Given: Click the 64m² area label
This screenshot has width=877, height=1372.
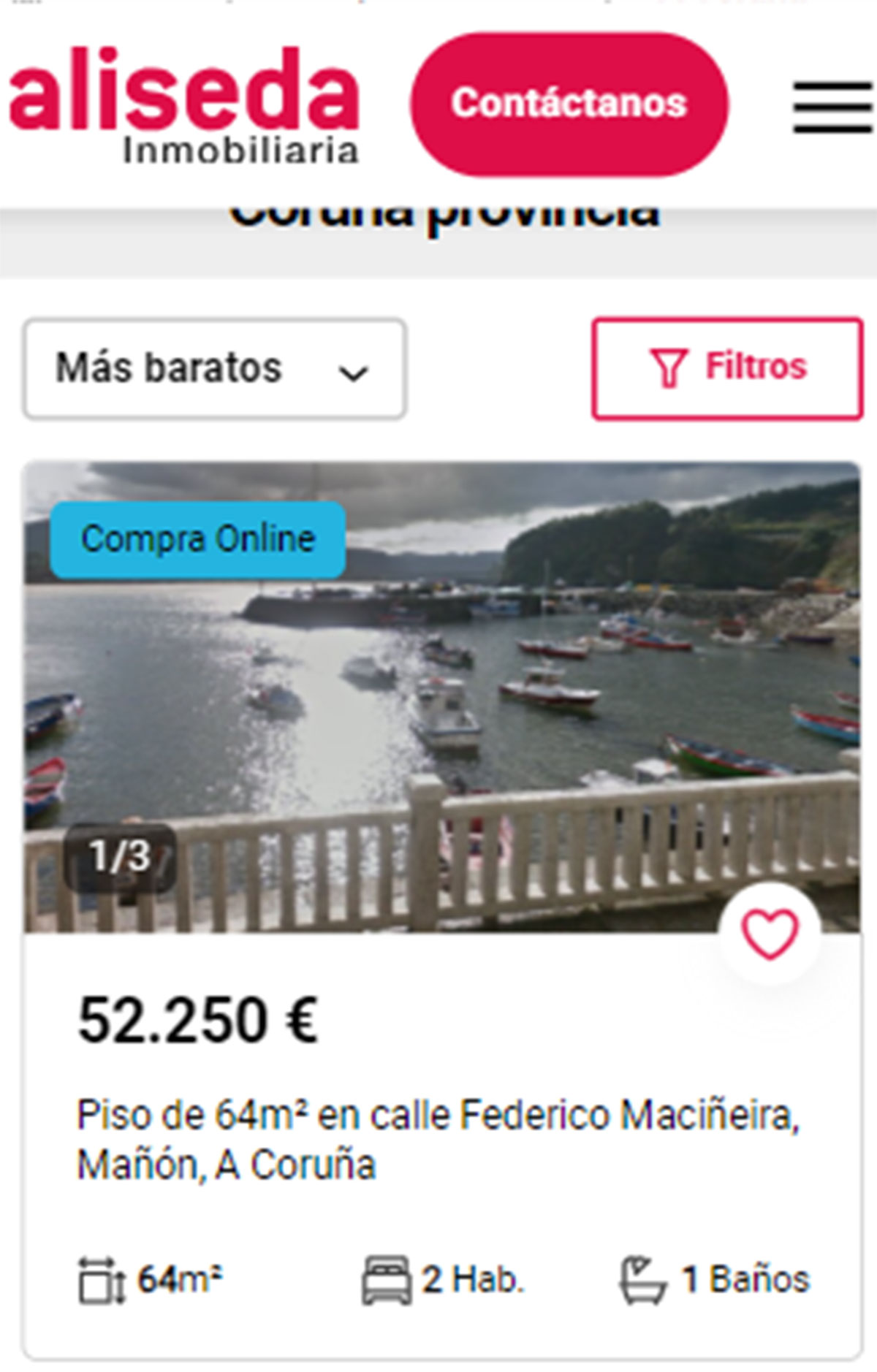Looking at the screenshot, I should pyautogui.click(x=180, y=1278).
